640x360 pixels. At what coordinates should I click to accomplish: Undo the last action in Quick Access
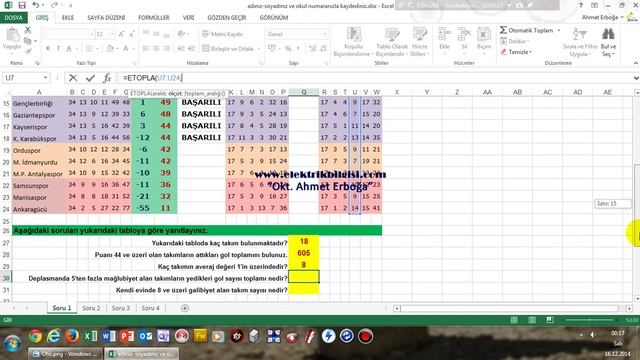click(x=36, y=5)
